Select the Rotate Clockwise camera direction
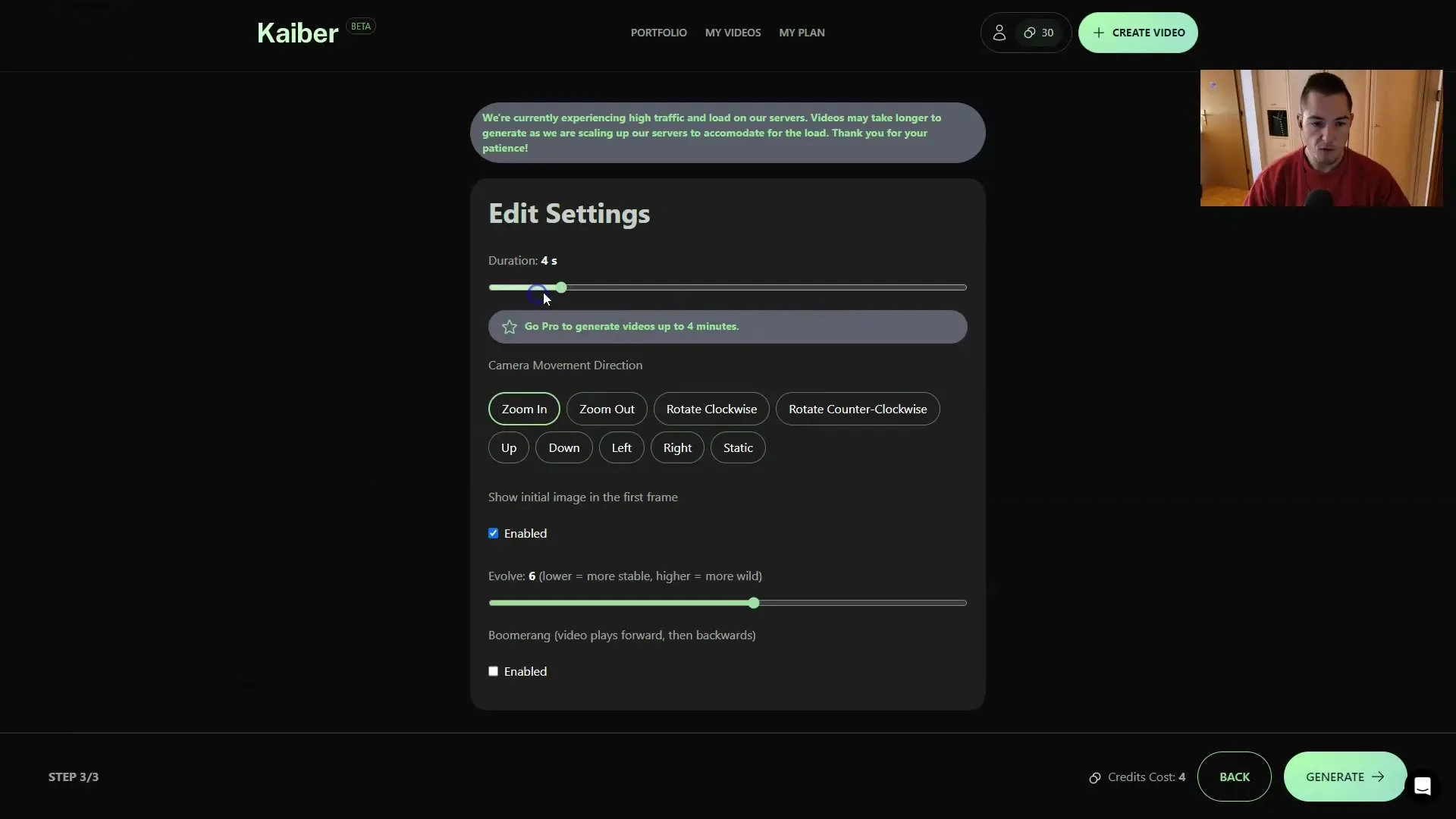1456x819 pixels. [711, 408]
